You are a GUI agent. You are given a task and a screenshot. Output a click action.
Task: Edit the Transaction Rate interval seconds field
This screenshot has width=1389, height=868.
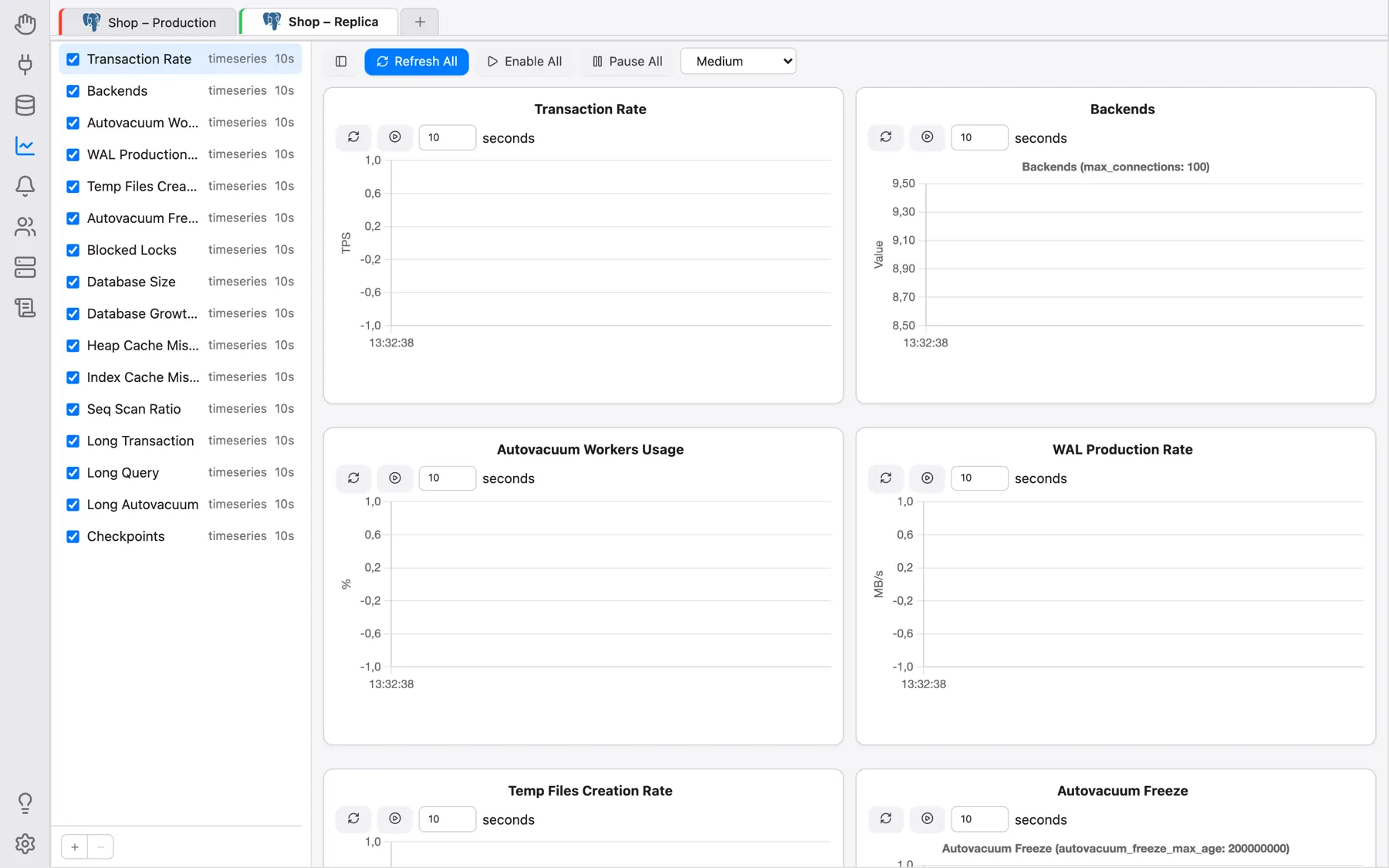tap(448, 137)
